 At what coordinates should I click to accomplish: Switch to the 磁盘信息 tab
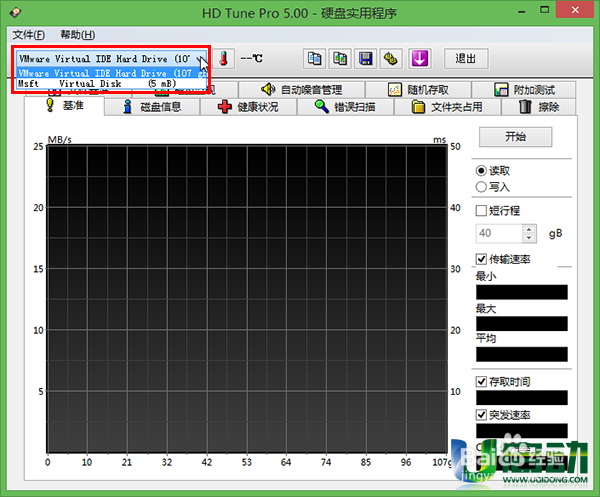(152, 107)
